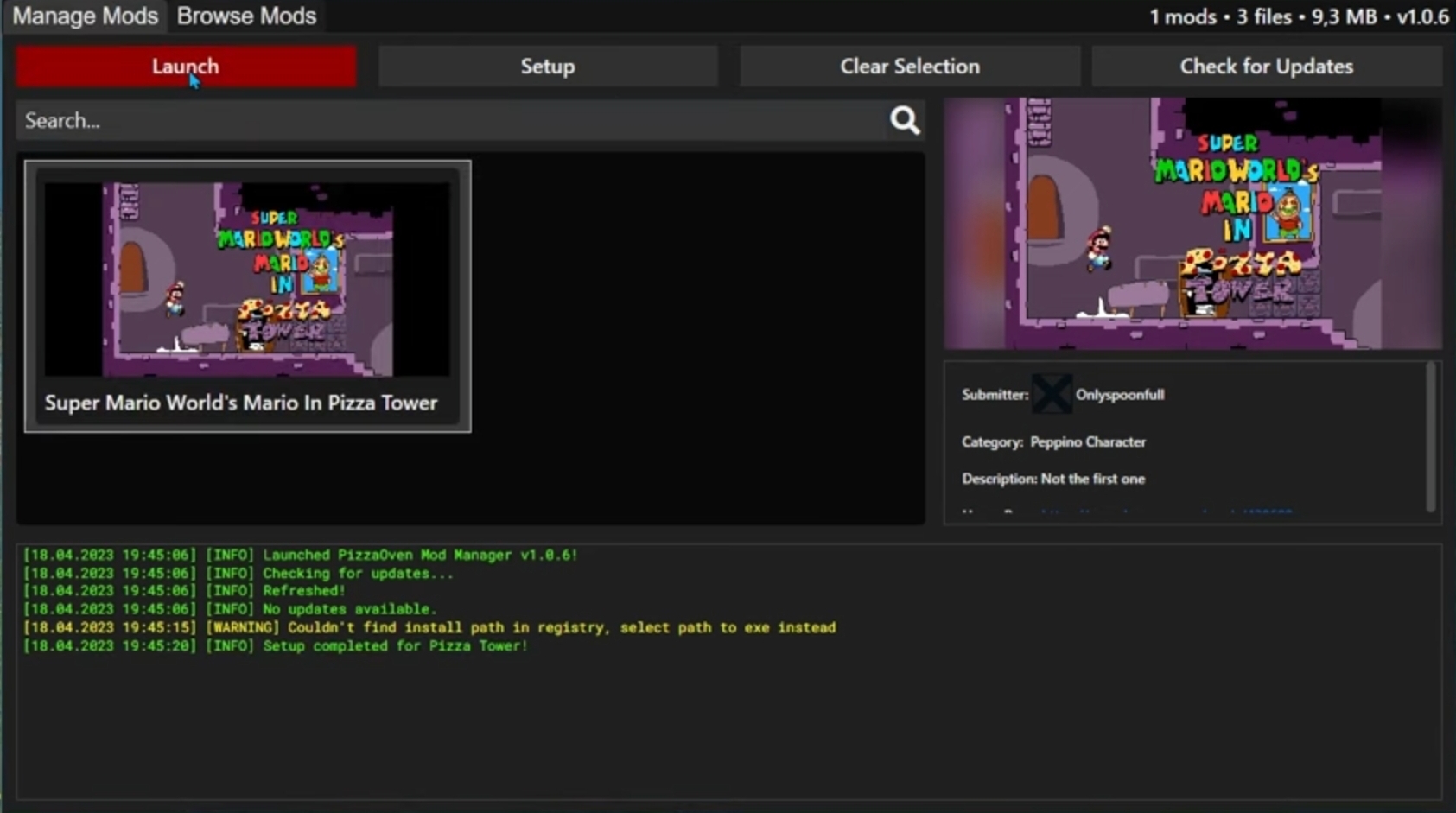Click submitter name 'Onlyspoonfull'

[x=1120, y=395]
